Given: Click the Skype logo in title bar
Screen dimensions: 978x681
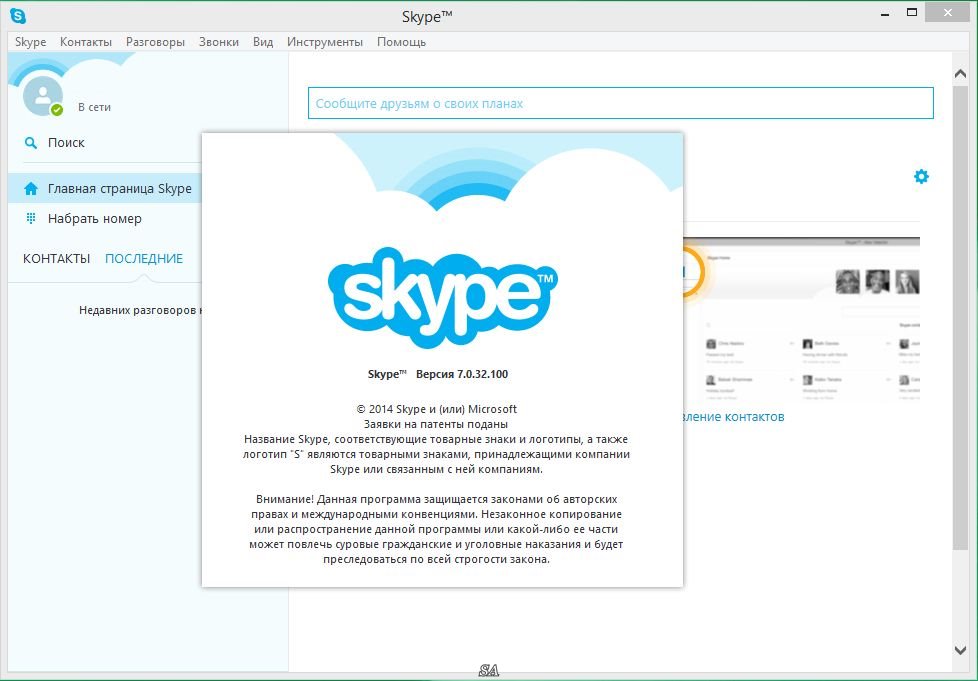Looking at the screenshot, I should pyautogui.click(x=18, y=16).
